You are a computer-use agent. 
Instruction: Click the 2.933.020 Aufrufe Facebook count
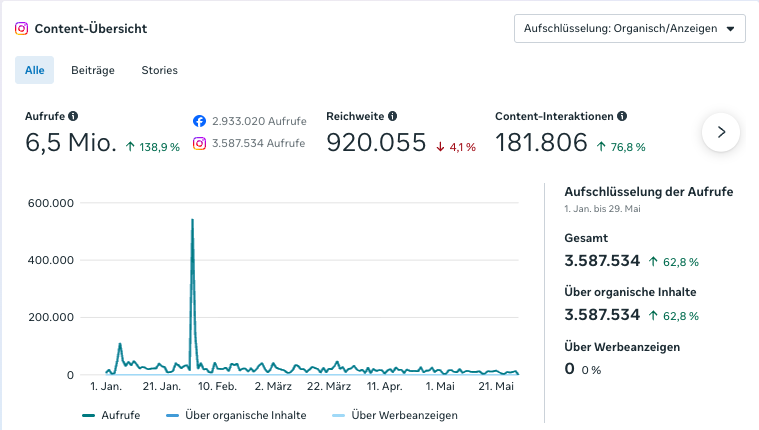[259, 121]
